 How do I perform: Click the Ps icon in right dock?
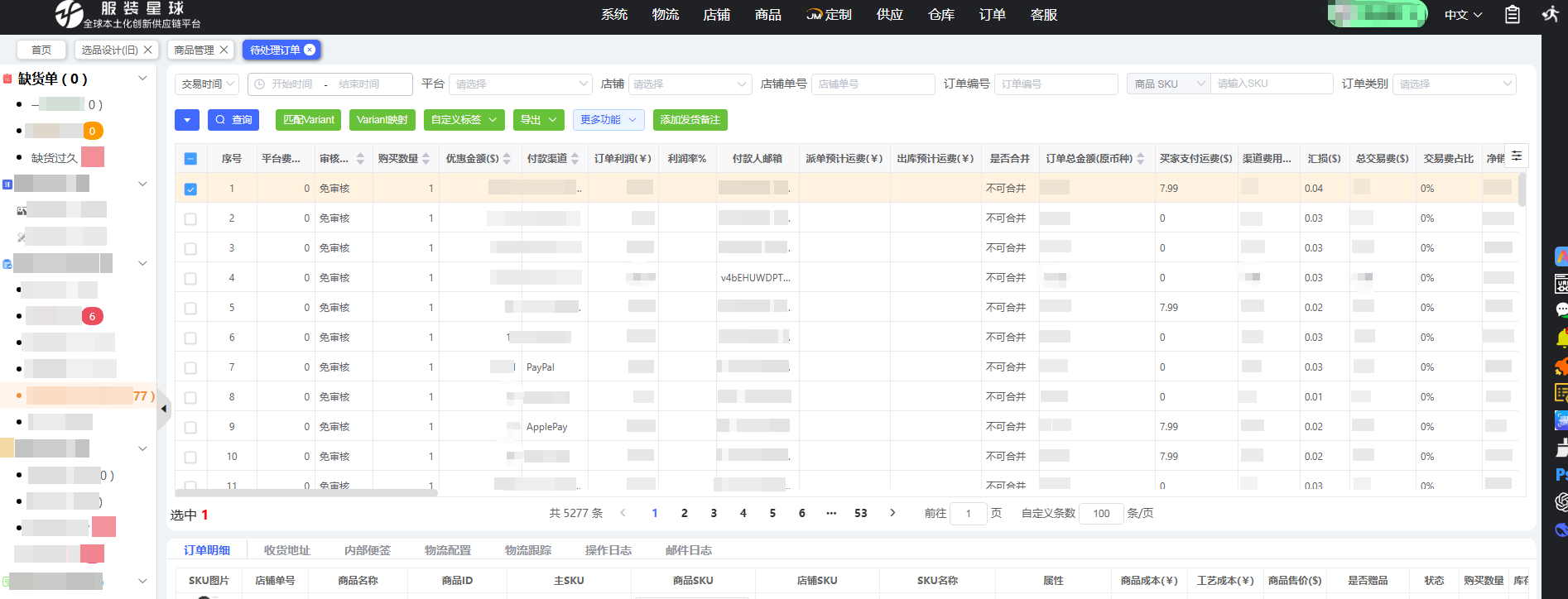click(1561, 474)
